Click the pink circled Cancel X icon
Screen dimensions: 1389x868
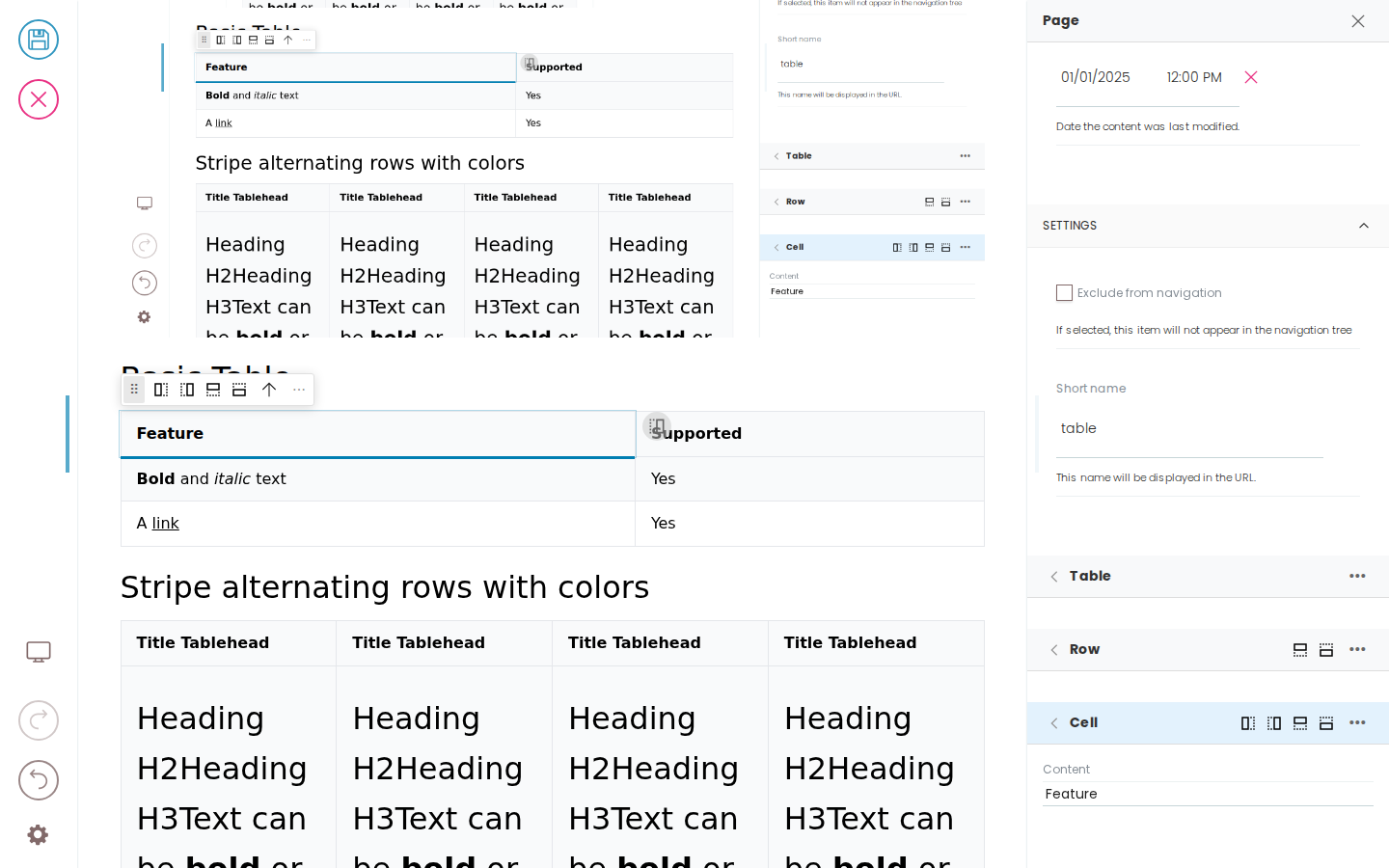39,99
